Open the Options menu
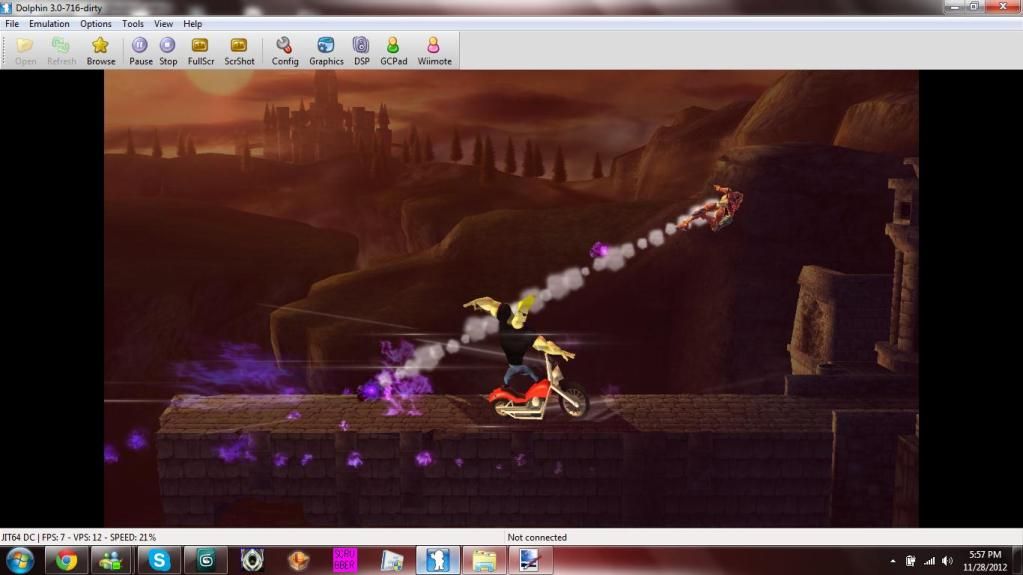The image size is (1023, 575). [95, 23]
